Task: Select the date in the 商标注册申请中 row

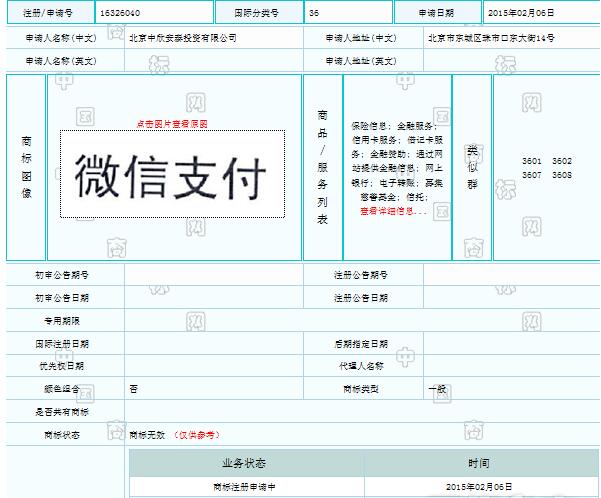Action: (479, 487)
